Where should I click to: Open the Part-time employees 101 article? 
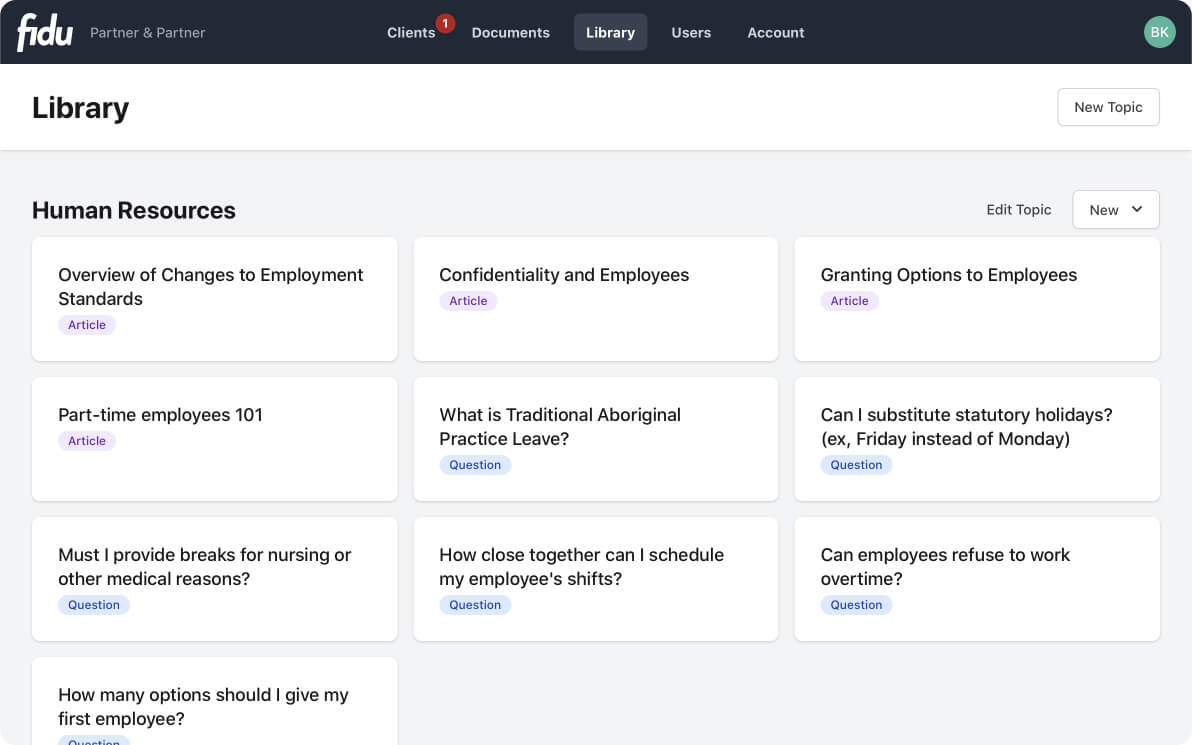(x=214, y=438)
